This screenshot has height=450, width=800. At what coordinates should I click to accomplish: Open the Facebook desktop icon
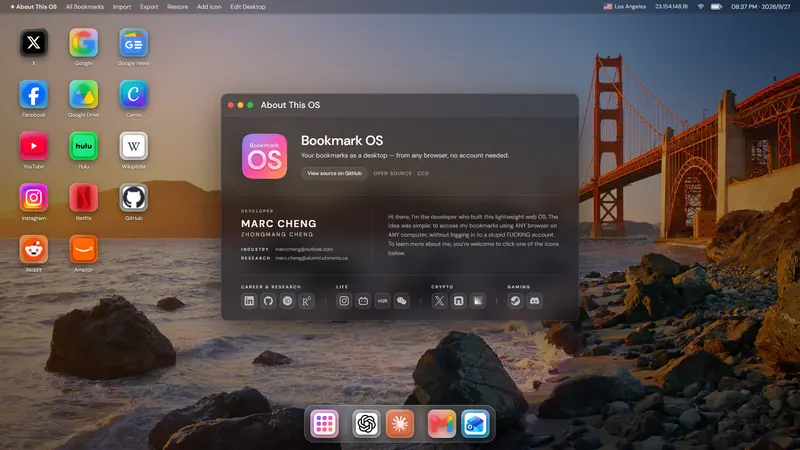(x=34, y=94)
